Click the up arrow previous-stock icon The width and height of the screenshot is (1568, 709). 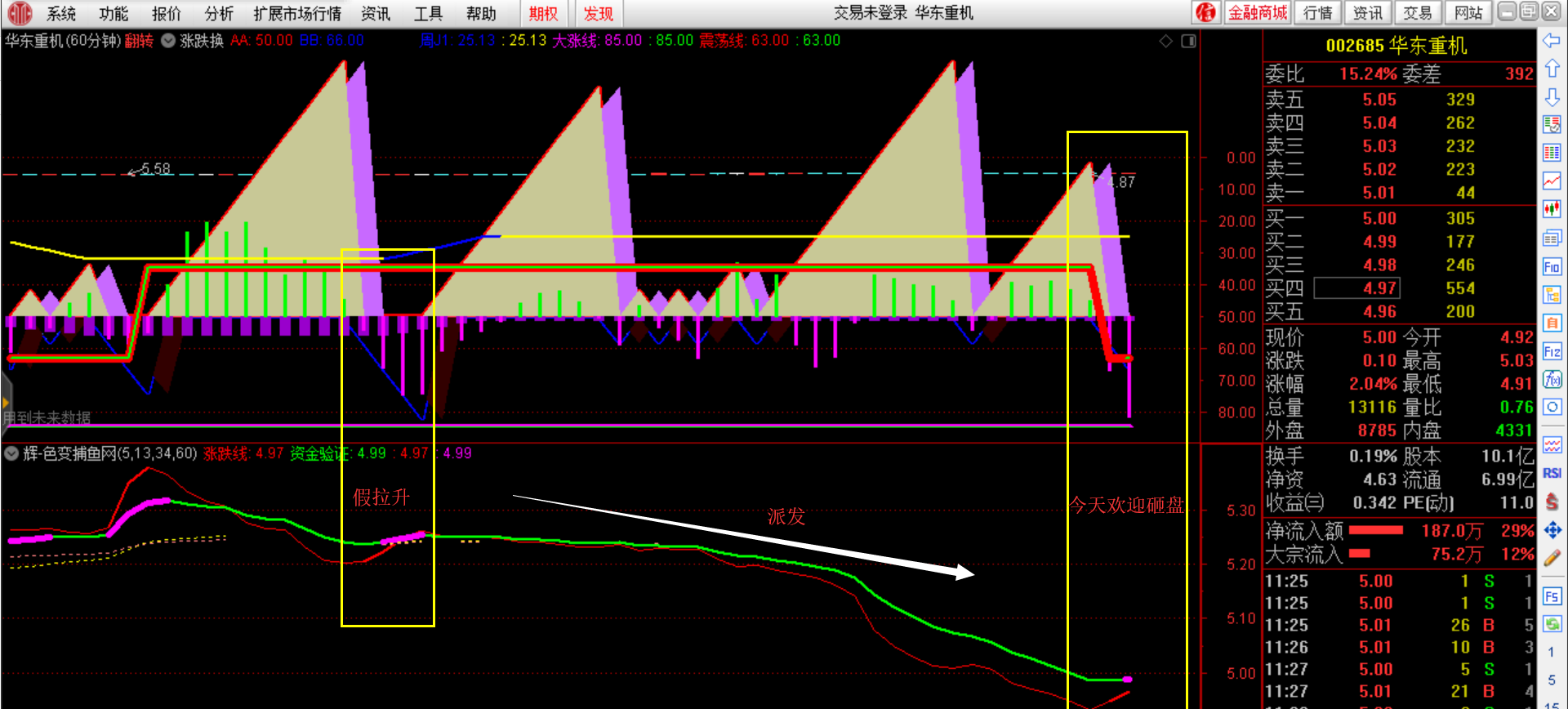click(x=1552, y=69)
